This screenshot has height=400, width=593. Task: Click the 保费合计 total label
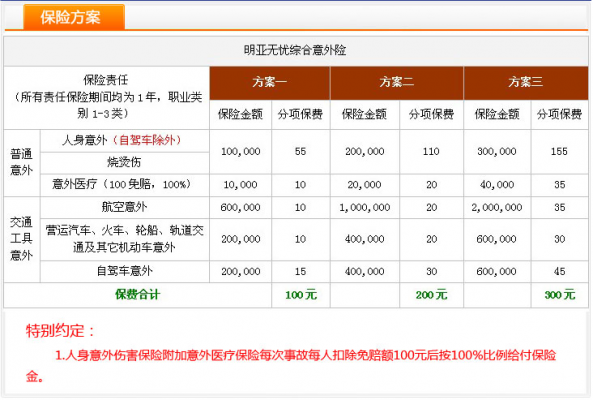coord(138,295)
